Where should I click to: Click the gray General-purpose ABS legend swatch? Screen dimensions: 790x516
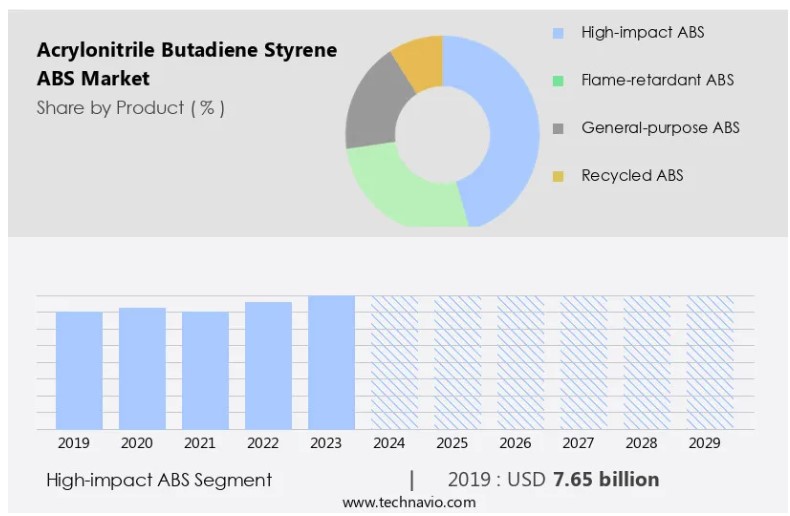pyautogui.click(x=558, y=128)
